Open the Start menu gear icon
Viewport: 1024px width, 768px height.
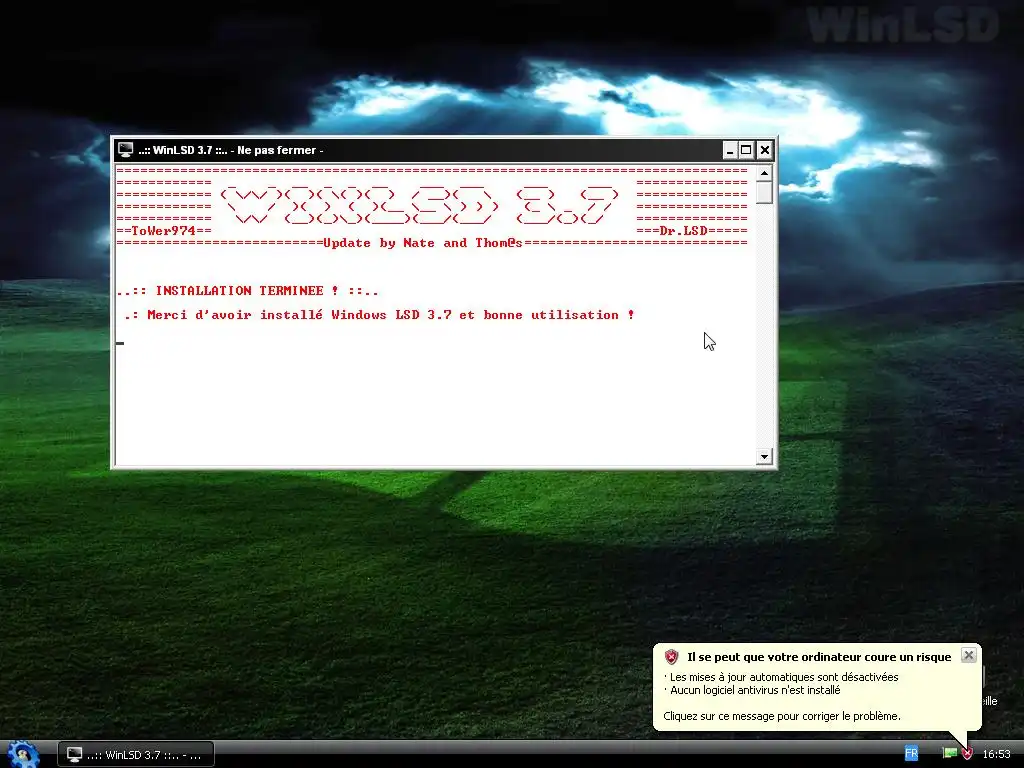(x=23, y=754)
